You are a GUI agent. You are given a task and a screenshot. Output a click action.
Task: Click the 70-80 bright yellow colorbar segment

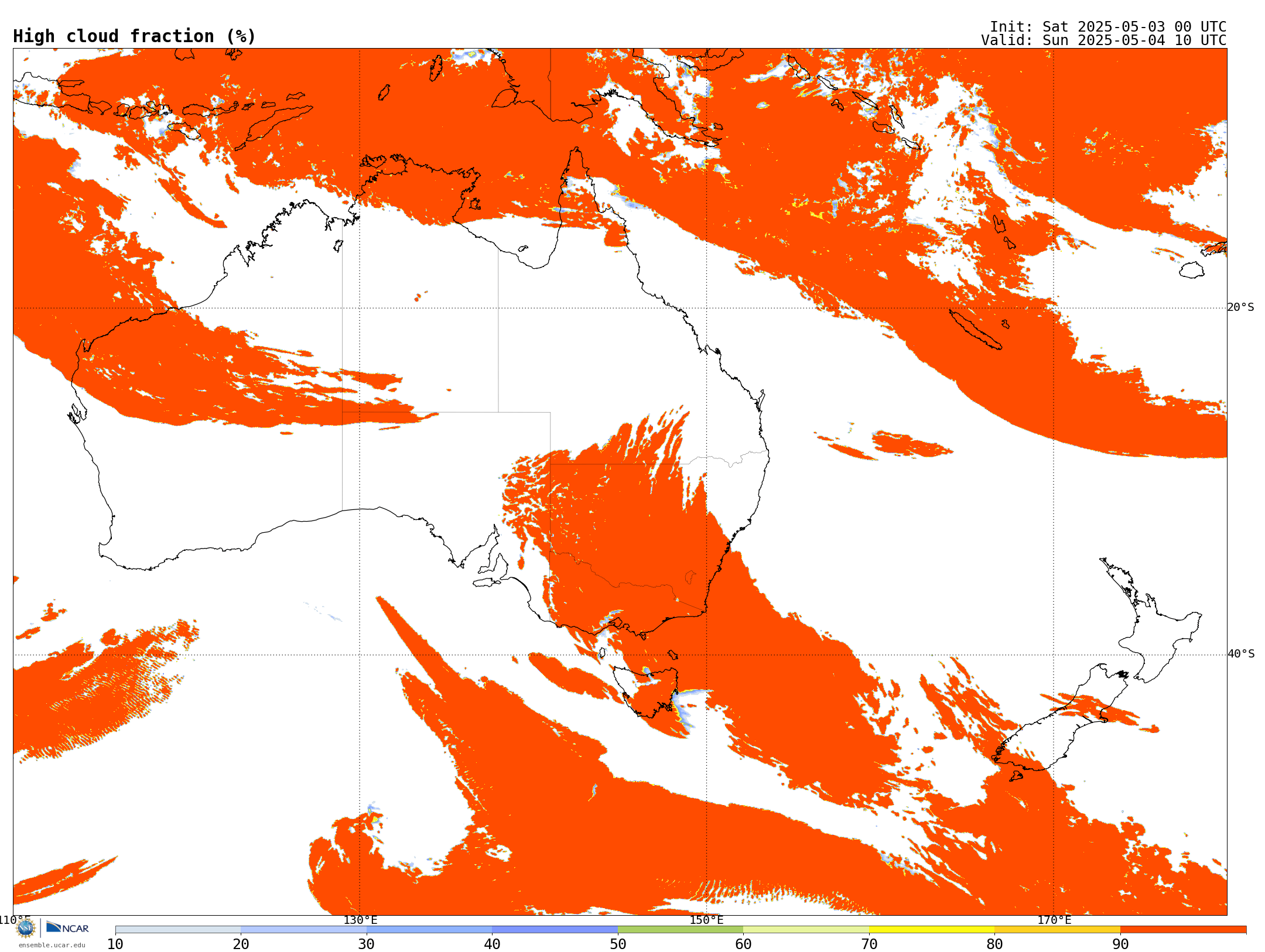[932, 930]
